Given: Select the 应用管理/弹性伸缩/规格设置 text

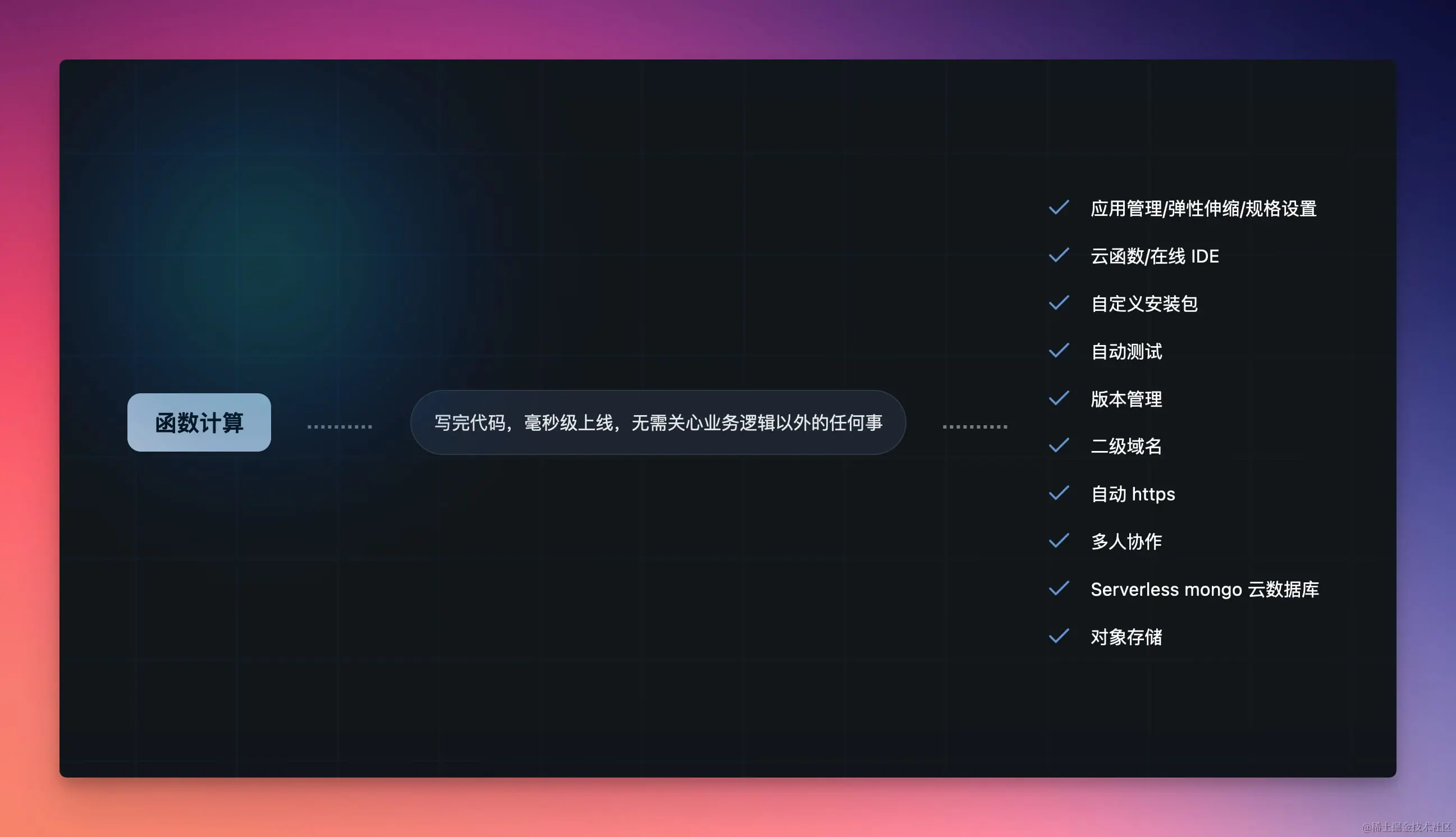Looking at the screenshot, I should tap(1203, 209).
